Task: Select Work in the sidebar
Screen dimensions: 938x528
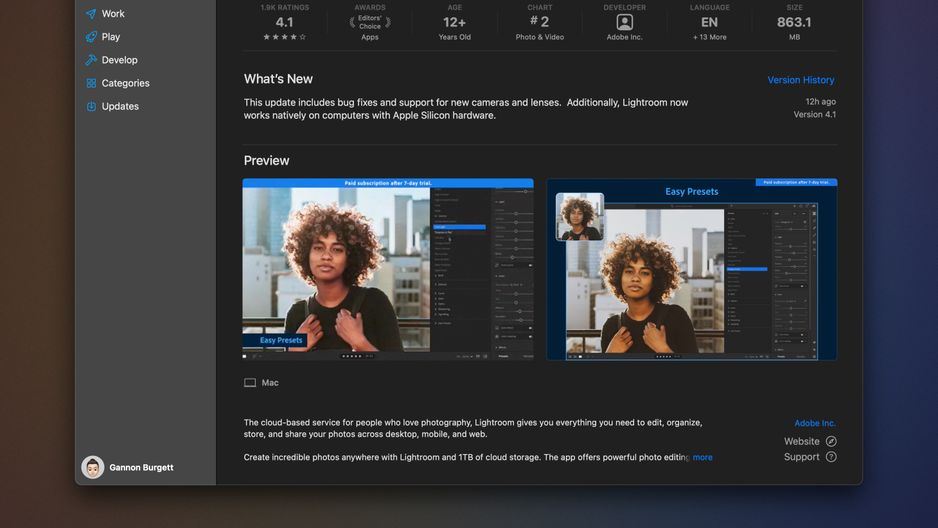Action: [x=113, y=13]
